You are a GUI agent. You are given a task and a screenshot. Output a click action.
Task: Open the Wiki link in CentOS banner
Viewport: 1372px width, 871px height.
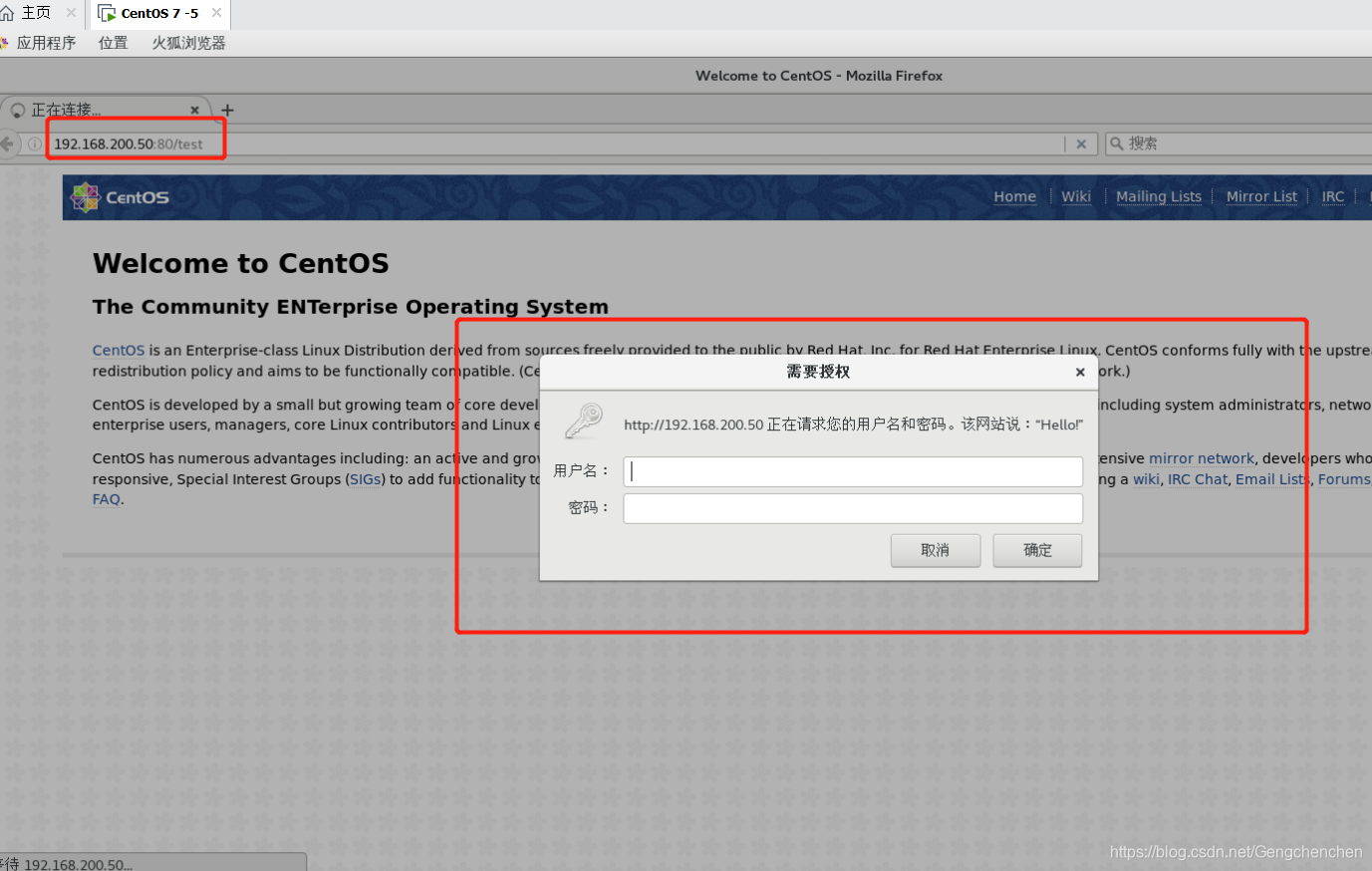1076,196
